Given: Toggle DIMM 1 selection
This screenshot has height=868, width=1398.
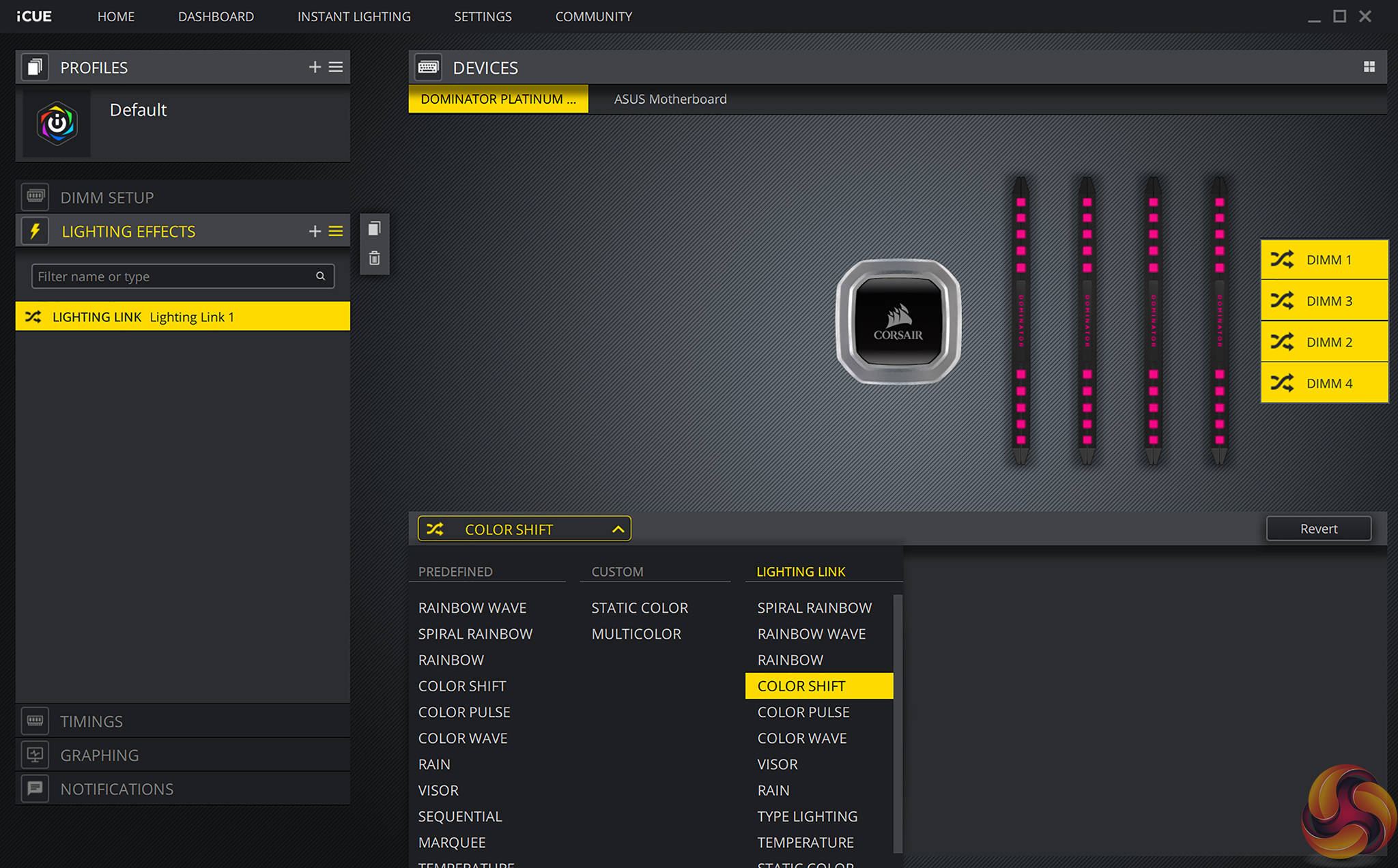Looking at the screenshot, I should [1324, 260].
